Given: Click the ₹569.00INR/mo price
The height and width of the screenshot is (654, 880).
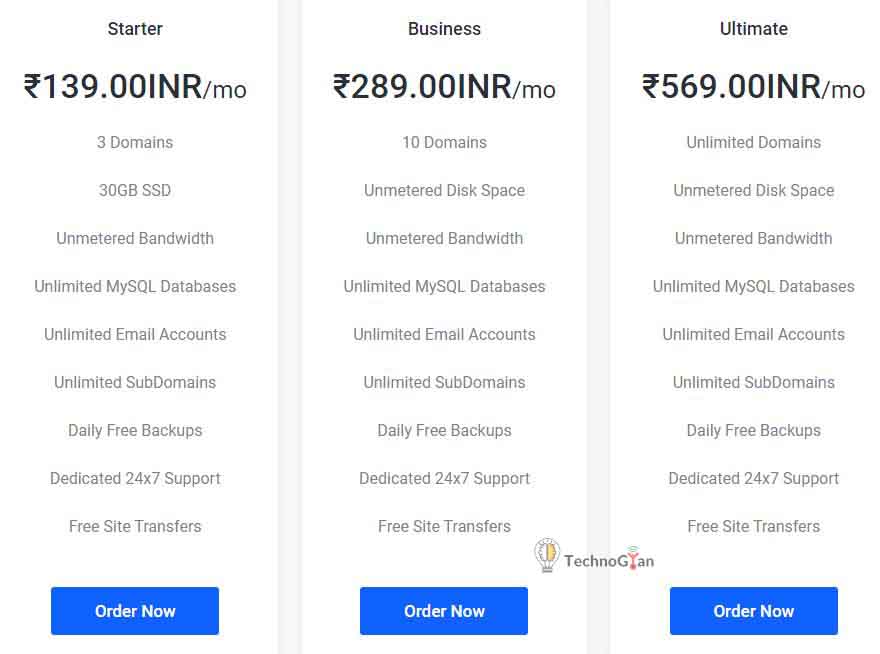Looking at the screenshot, I should (x=753, y=88).
